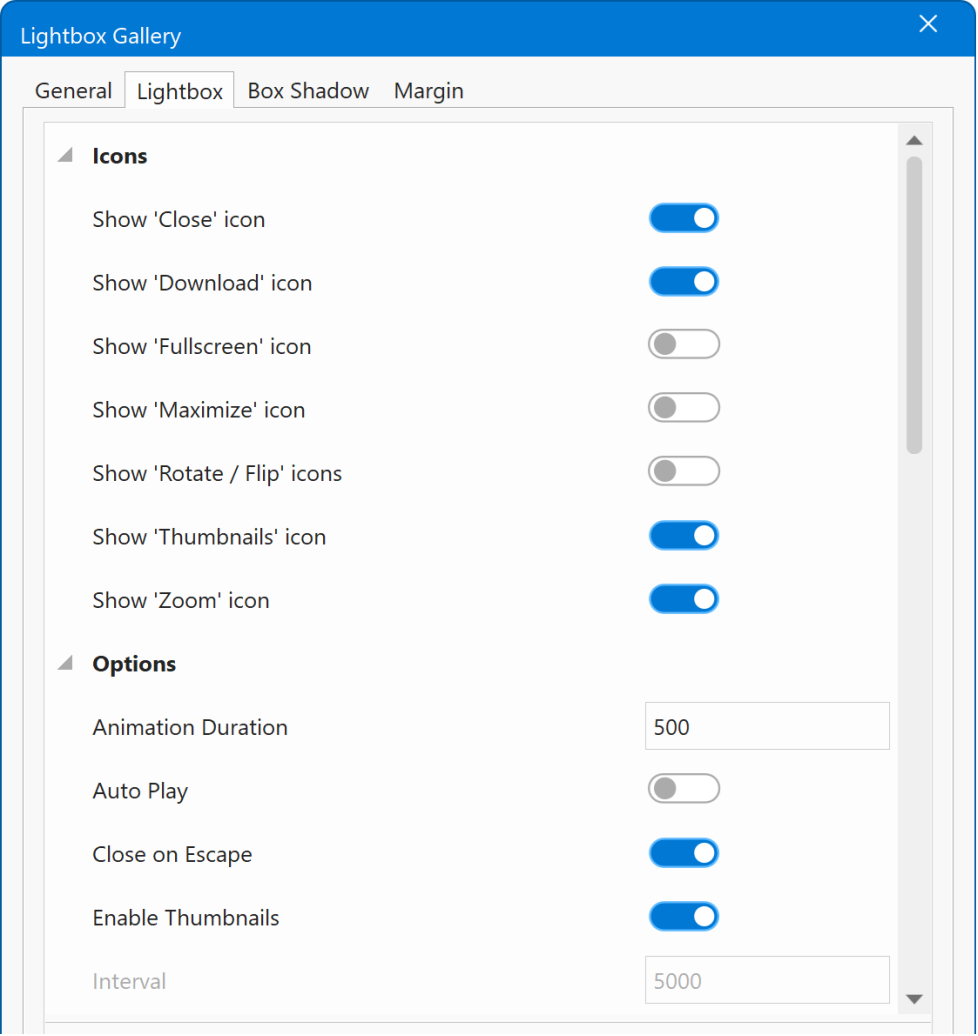Viewport: 978px width, 1036px height.
Task: Collapse the Options section triangle
Action: coord(66,664)
